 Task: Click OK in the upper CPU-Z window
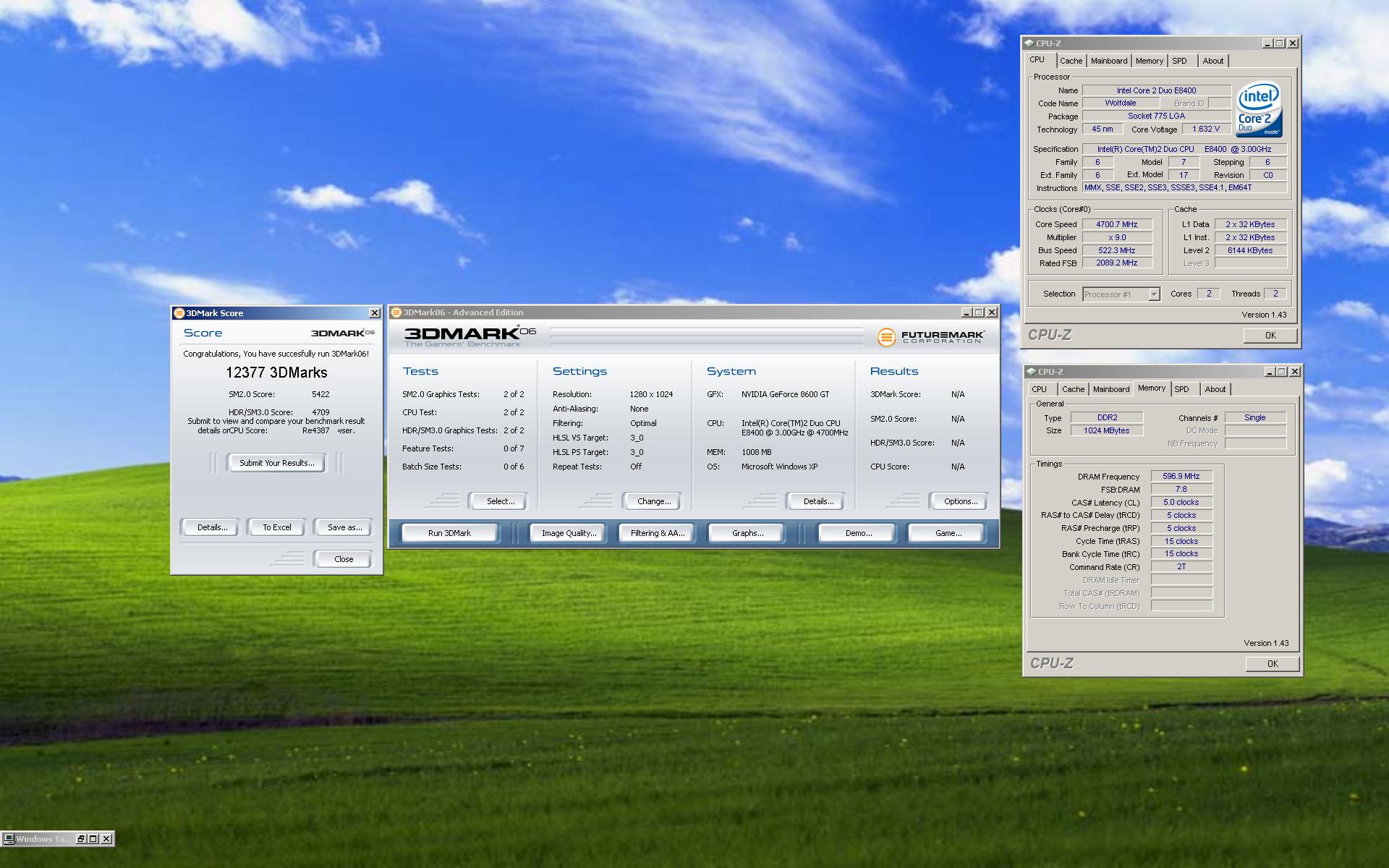(1270, 336)
